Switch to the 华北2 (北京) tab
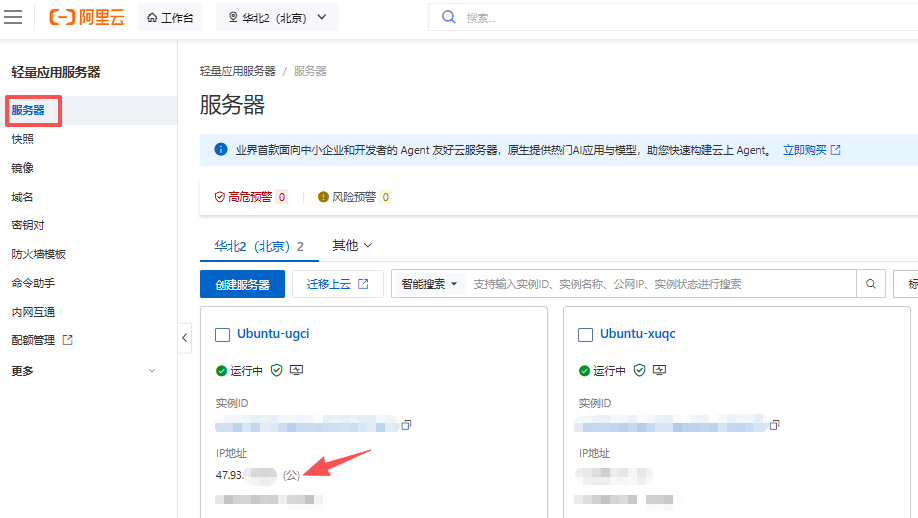Viewport: 918px width, 518px height. click(x=259, y=246)
